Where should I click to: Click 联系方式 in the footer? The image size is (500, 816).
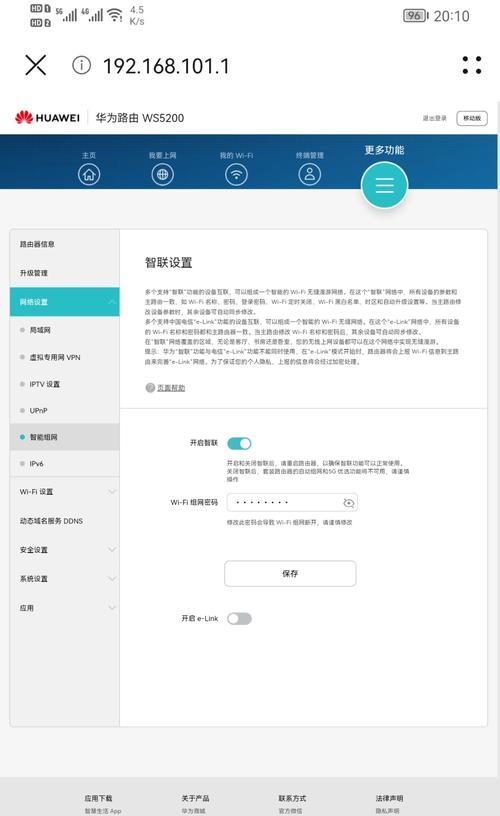coord(292,798)
